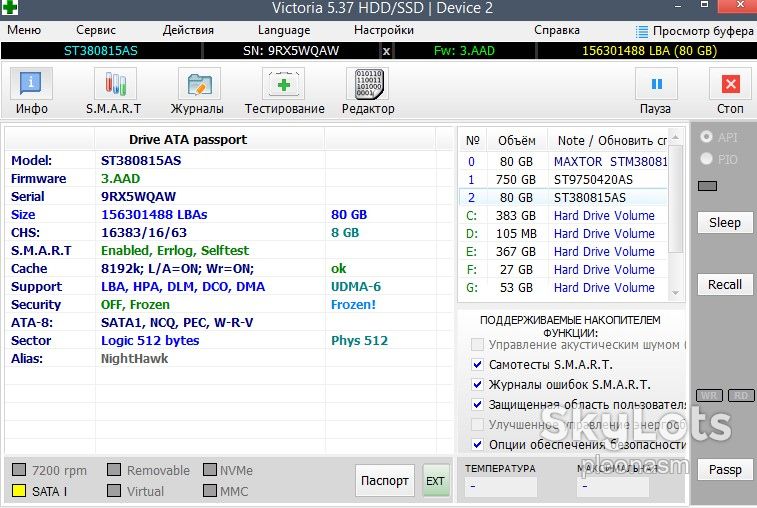
Task: Click the 156301488 LBA (80 GB) header field
Action: click(649, 51)
